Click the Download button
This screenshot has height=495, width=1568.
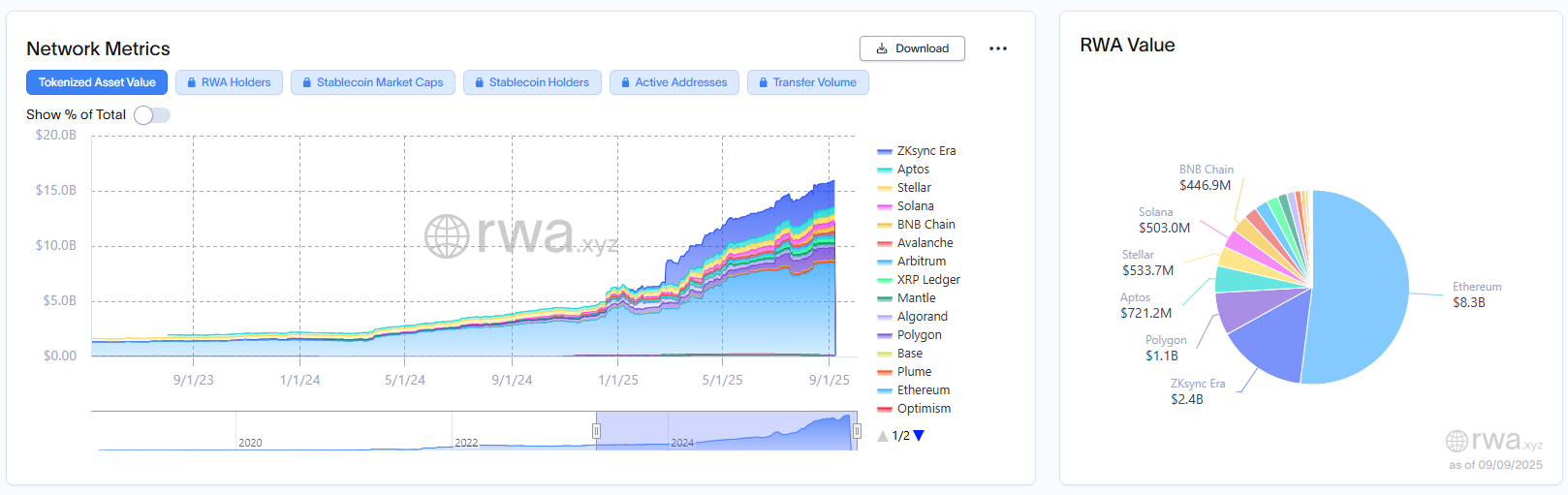912,48
